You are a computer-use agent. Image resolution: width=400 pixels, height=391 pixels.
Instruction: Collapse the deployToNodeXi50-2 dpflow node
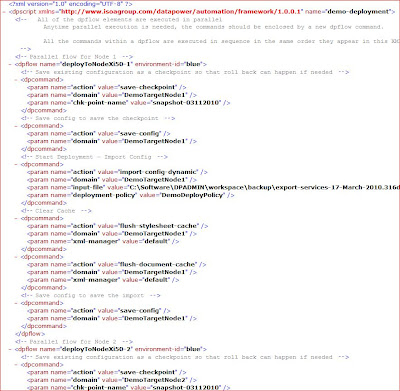click(x=10, y=349)
